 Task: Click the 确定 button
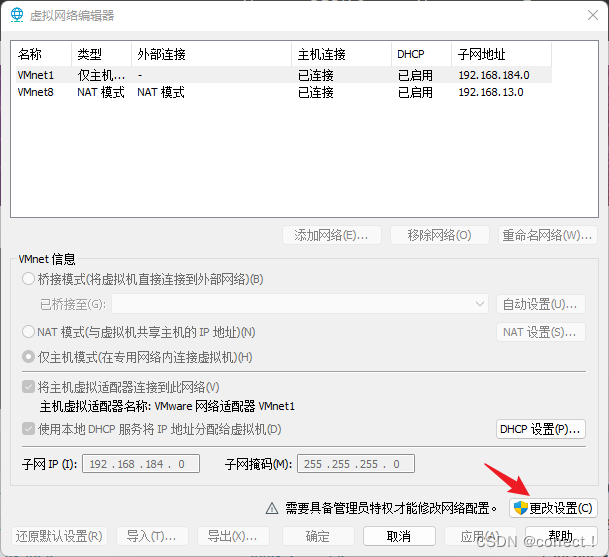click(x=318, y=536)
